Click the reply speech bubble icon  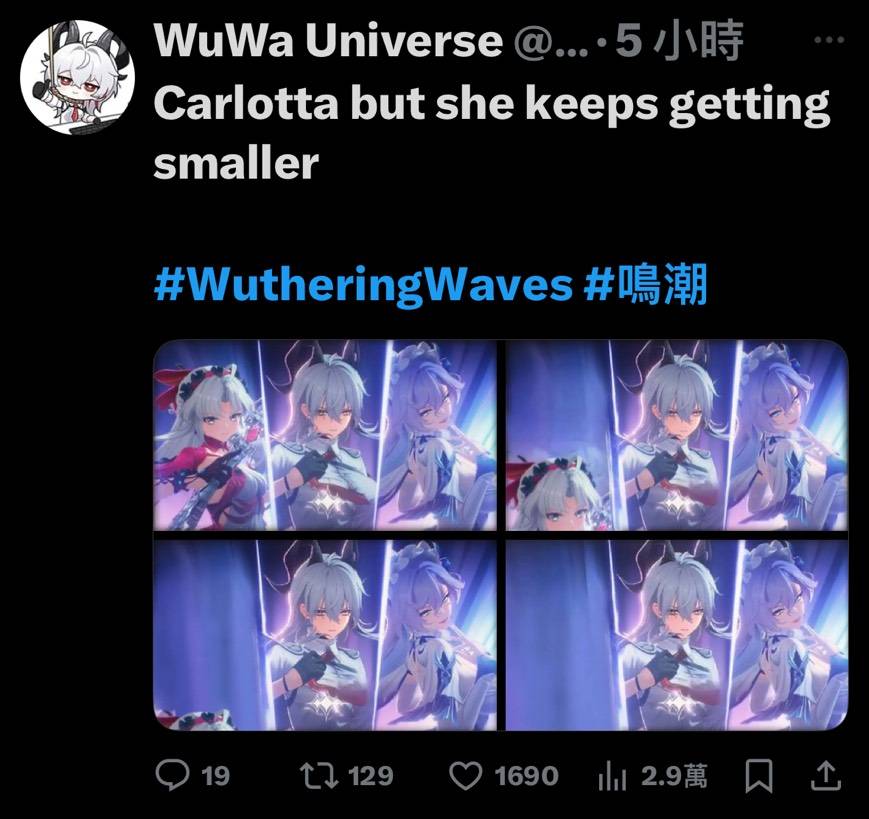click(x=172, y=775)
